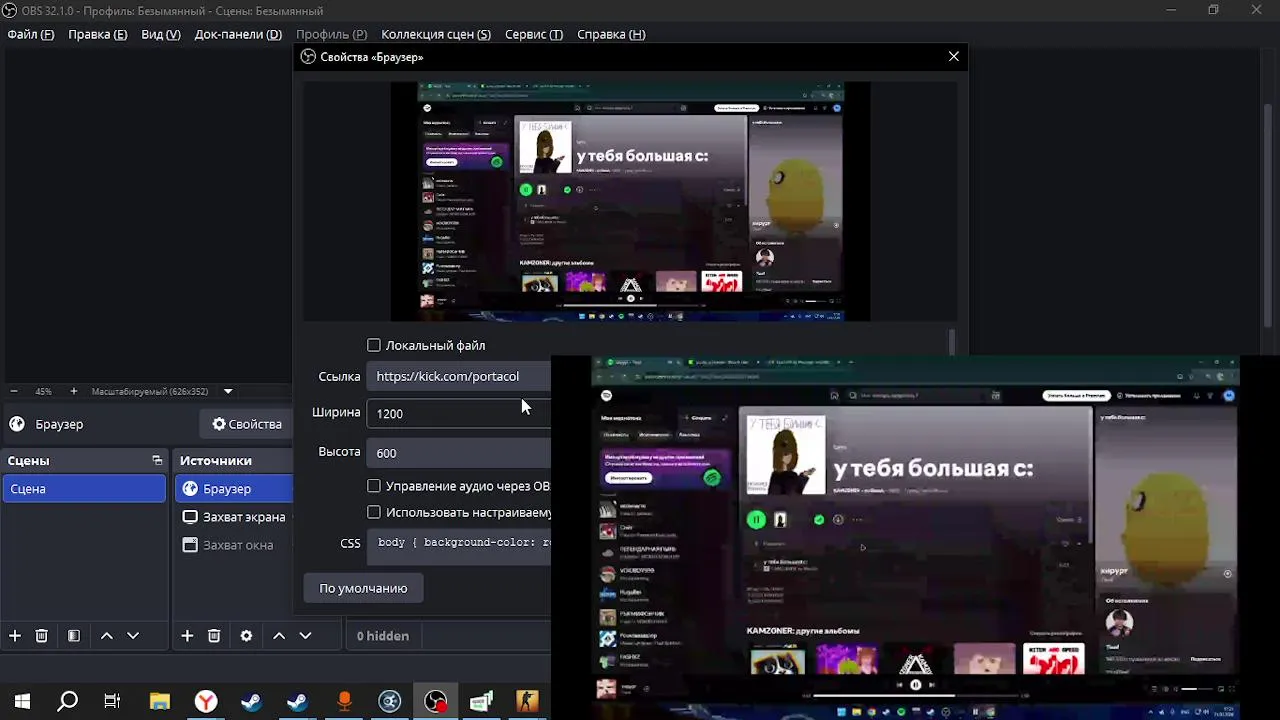Open Task View on the taskbar
This screenshot has width=1280, height=720.
pos(112,702)
